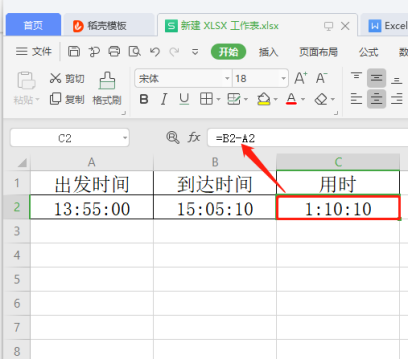Switch to the 页面布局 tab
The height and width of the screenshot is (362, 408).
pyautogui.click(x=318, y=52)
